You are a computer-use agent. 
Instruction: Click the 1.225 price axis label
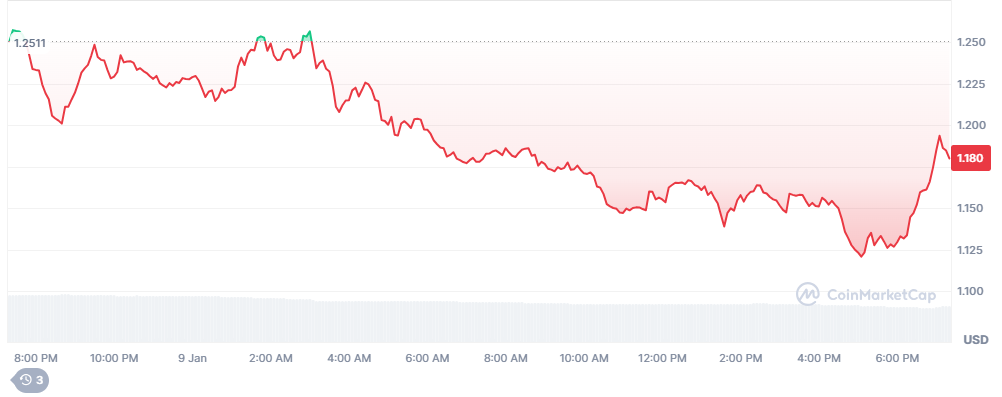[970, 84]
